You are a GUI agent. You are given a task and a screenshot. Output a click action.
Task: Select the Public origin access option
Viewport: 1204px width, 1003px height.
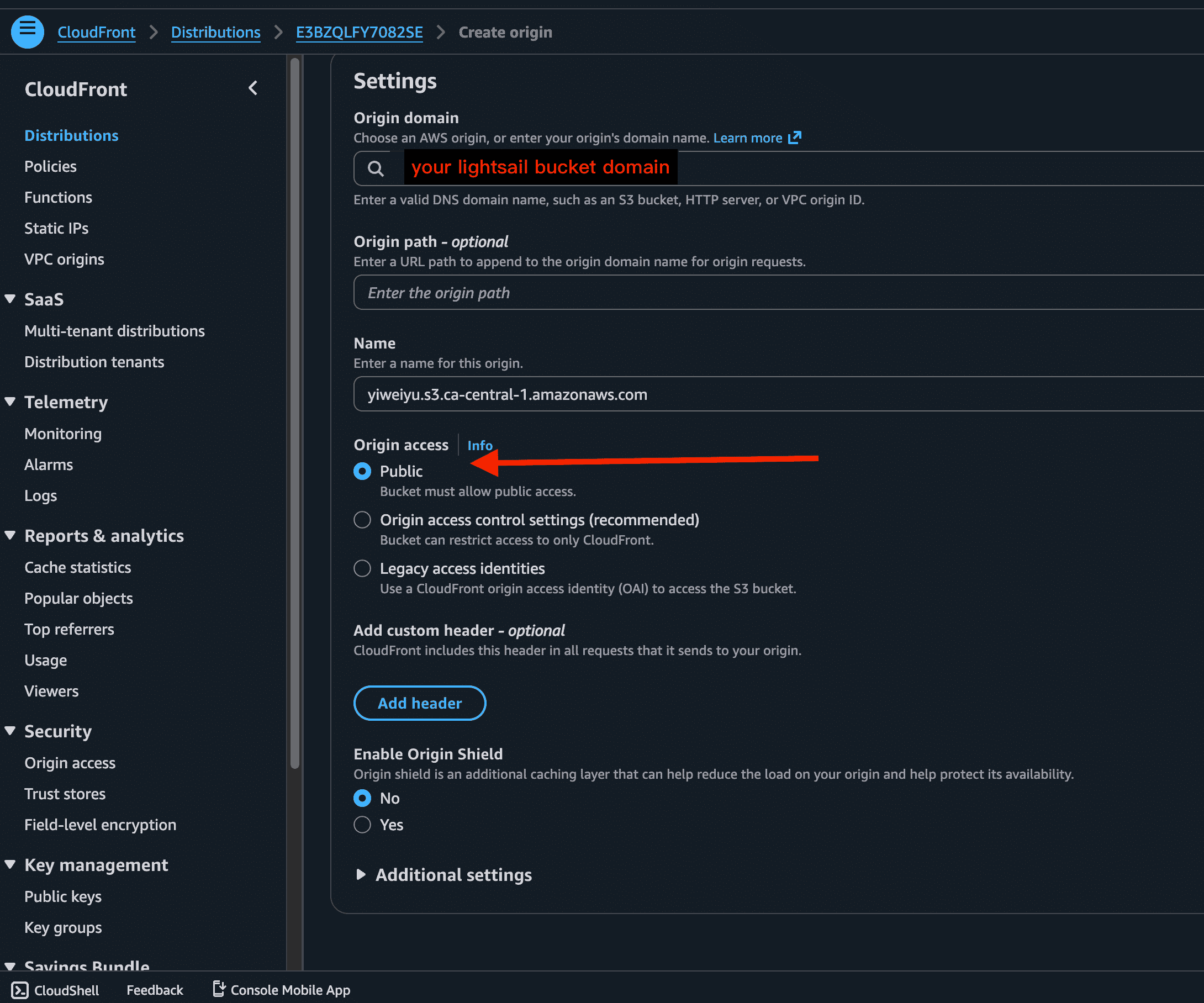click(x=362, y=471)
